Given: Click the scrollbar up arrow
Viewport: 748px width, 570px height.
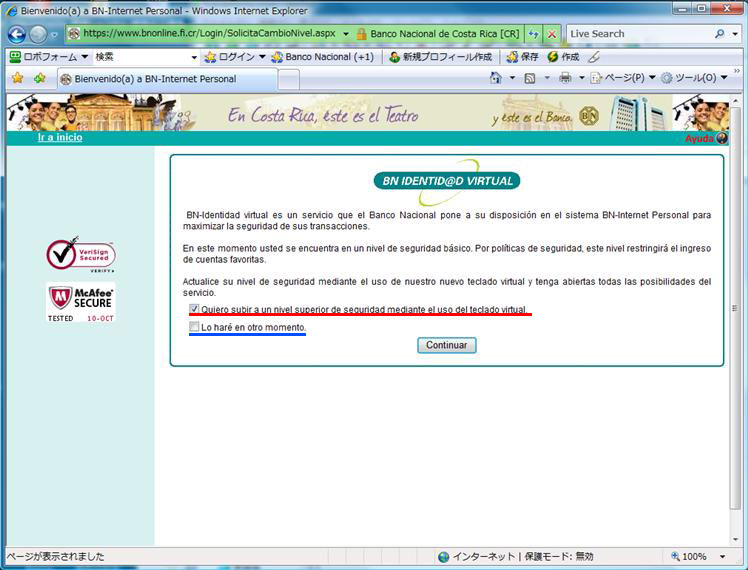Looking at the screenshot, I should 735,101.
